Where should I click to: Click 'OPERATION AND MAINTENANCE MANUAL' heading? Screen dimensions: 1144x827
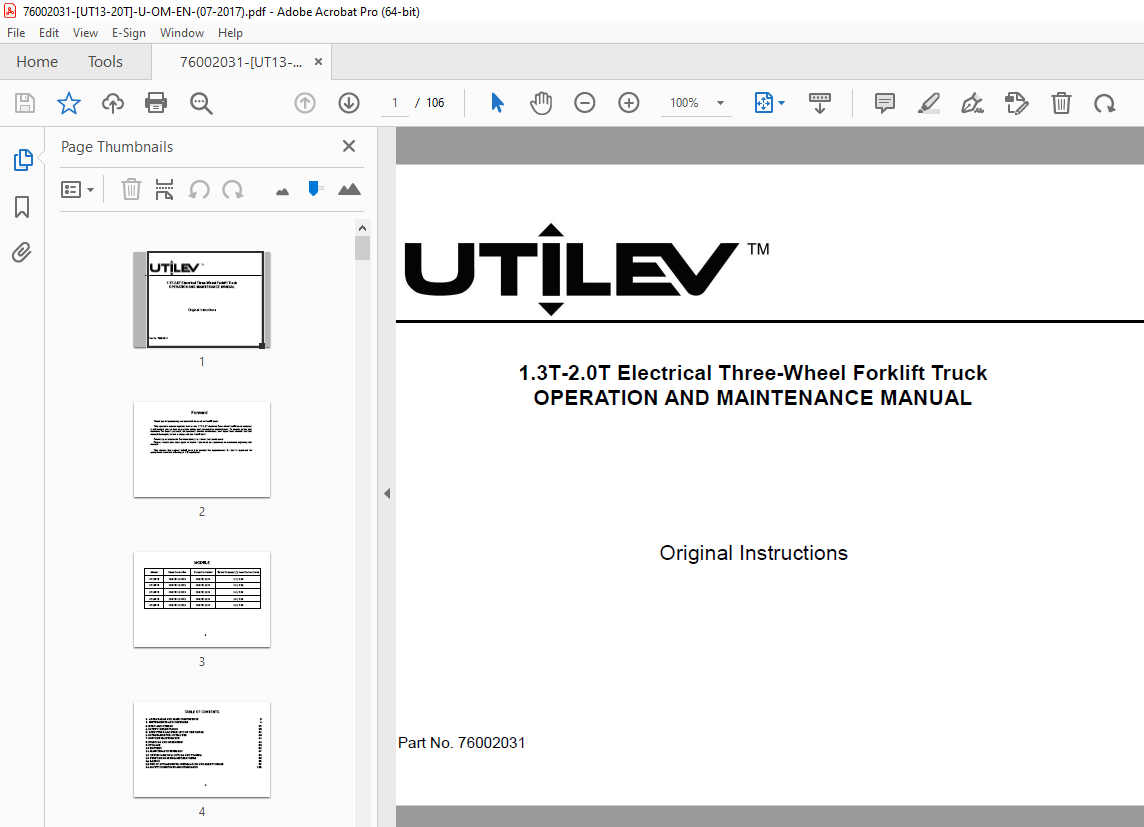[752, 397]
